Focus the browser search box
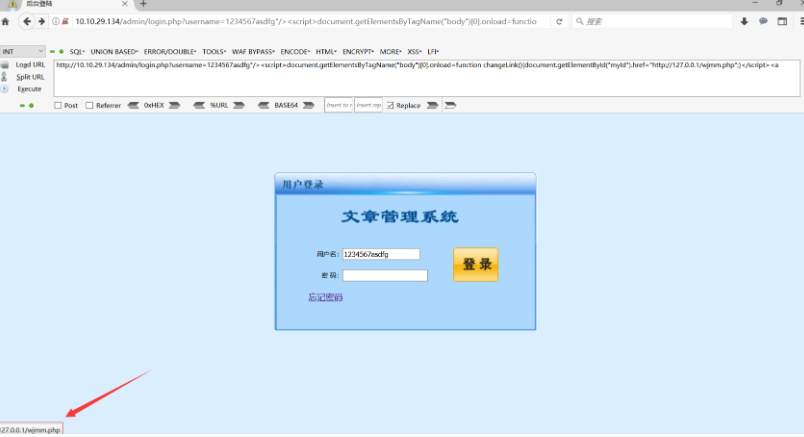Screen dimensions: 804x437 [x=651, y=22]
